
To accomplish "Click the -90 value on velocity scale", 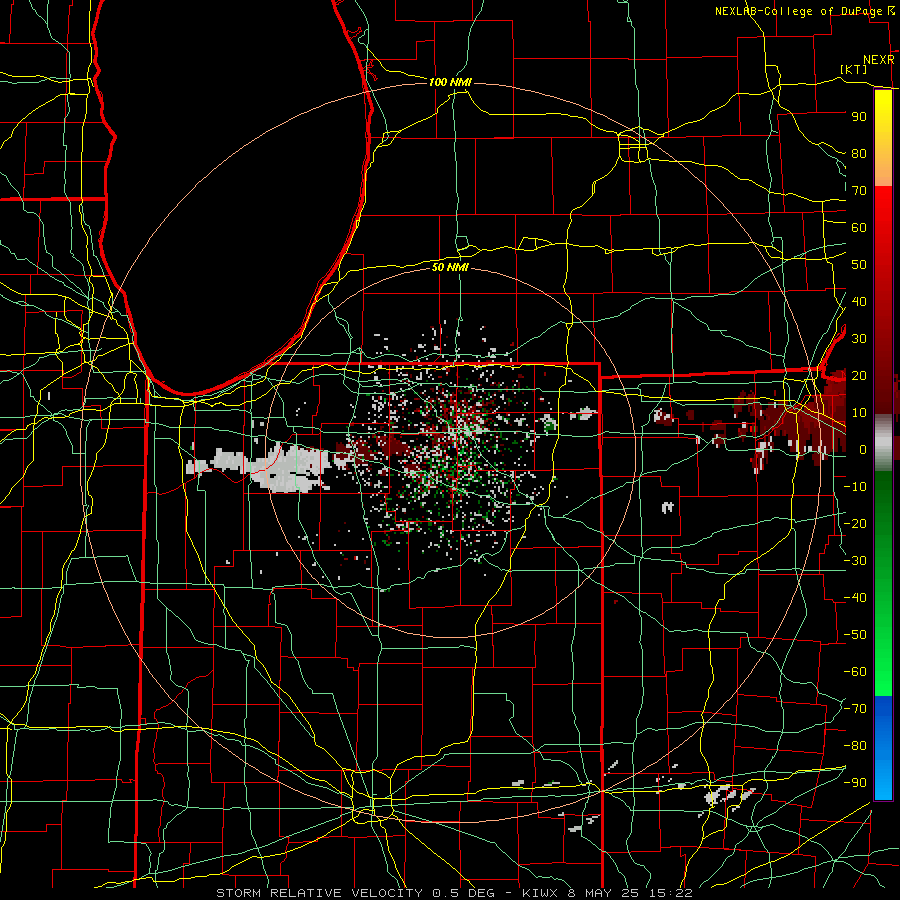I will tap(856, 783).
